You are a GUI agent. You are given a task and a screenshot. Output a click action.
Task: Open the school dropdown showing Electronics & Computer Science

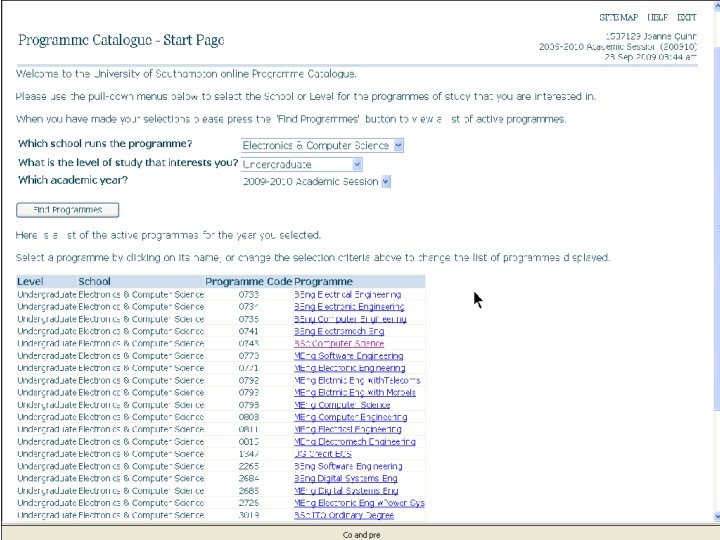coord(322,146)
